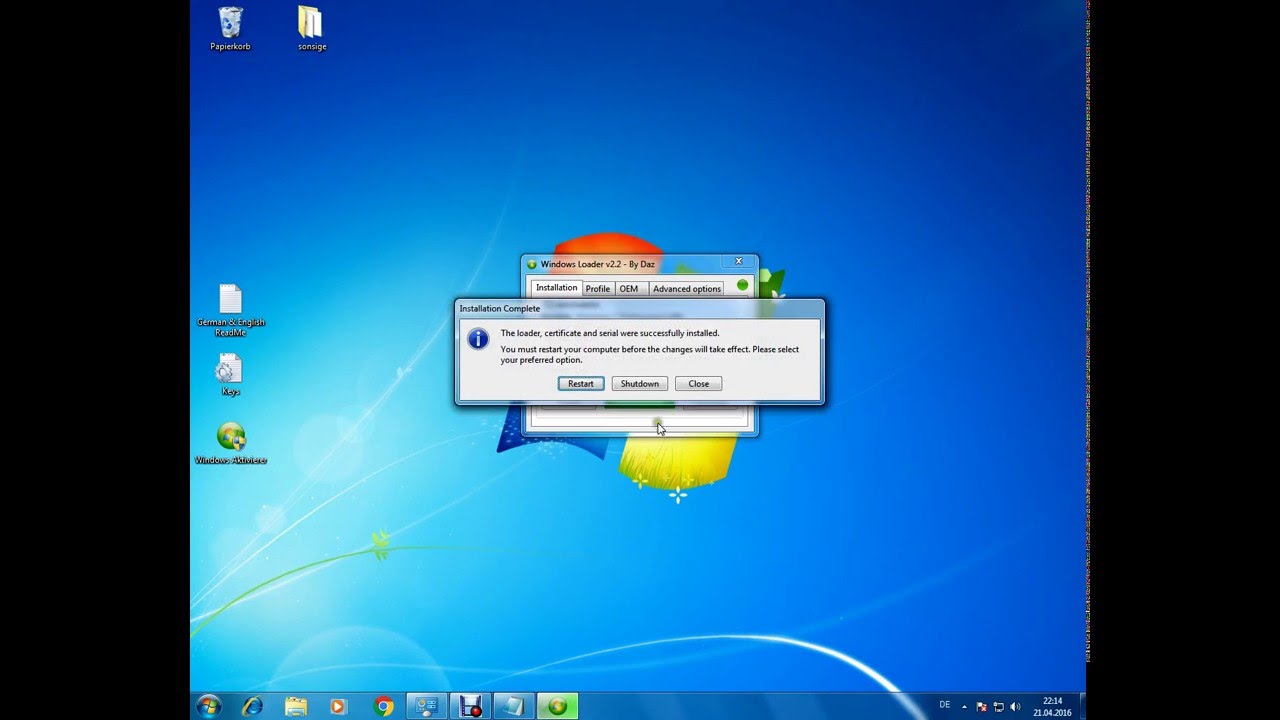
Task: Open the Papierkorb recycle bin icon
Action: pos(230,28)
